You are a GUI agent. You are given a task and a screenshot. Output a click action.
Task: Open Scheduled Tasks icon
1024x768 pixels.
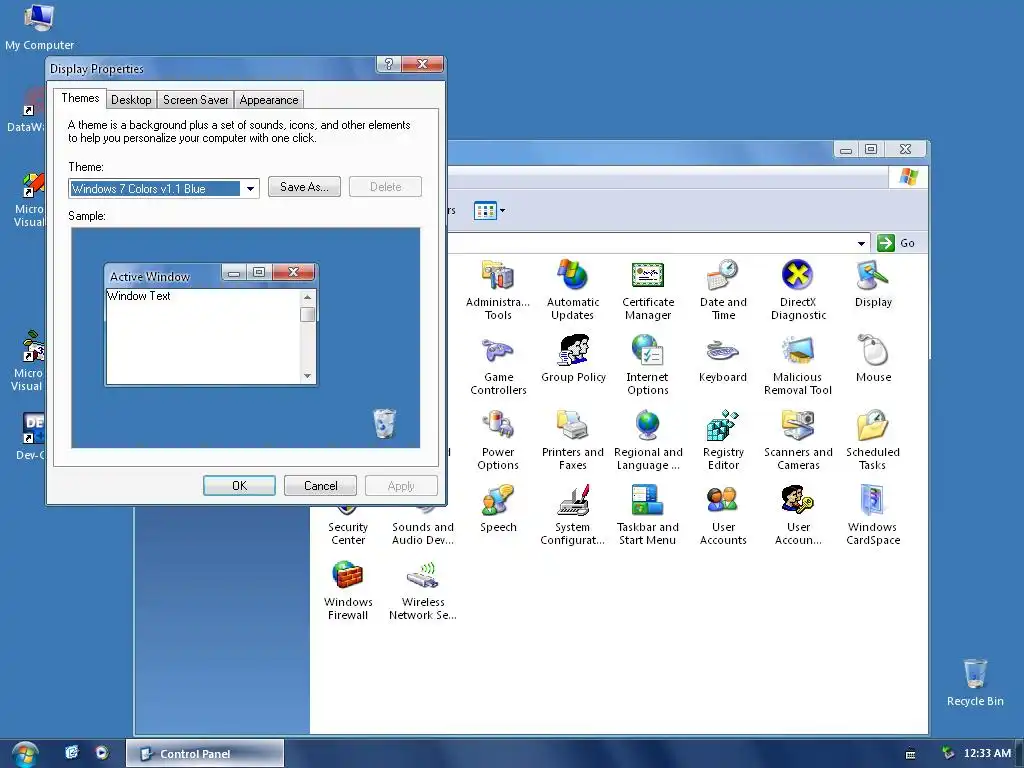pyautogui.click(x=873, y=440)
